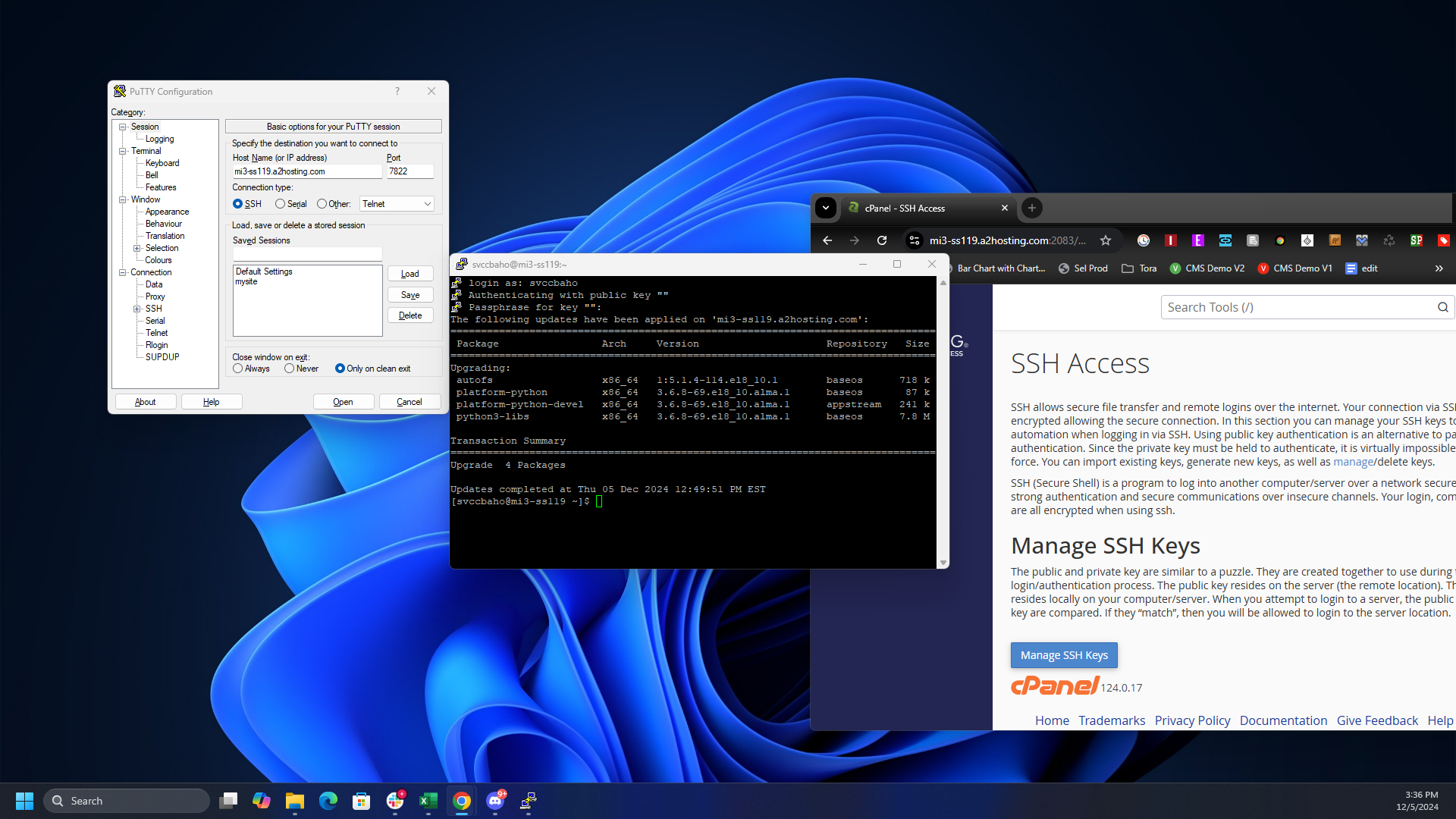1456x819 pixels.
Task: Click the blue link extension icon
Action: pyautogui.click(x=1225, y=240)
